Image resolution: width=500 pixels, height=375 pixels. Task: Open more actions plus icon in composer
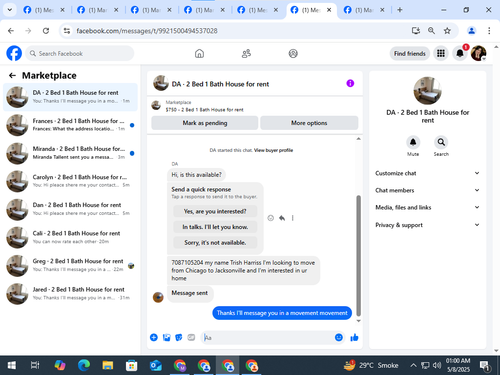click(154, 337)
